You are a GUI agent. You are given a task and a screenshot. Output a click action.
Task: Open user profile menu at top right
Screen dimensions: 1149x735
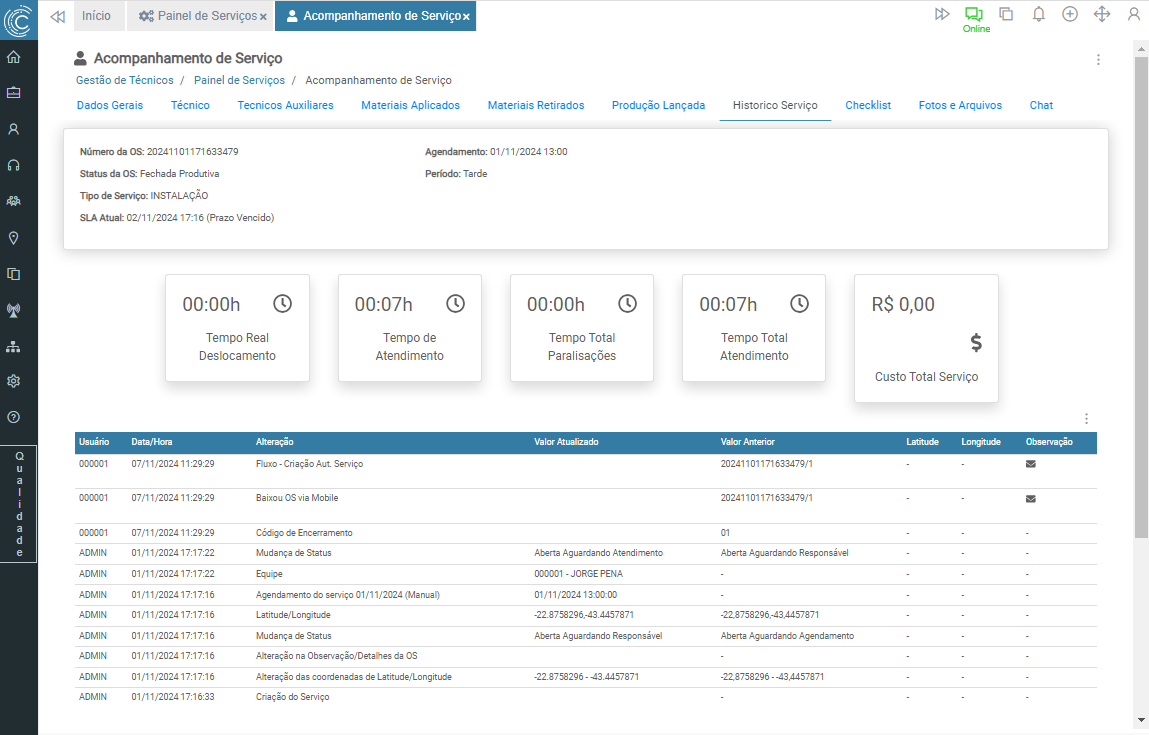click(1133, 14)
